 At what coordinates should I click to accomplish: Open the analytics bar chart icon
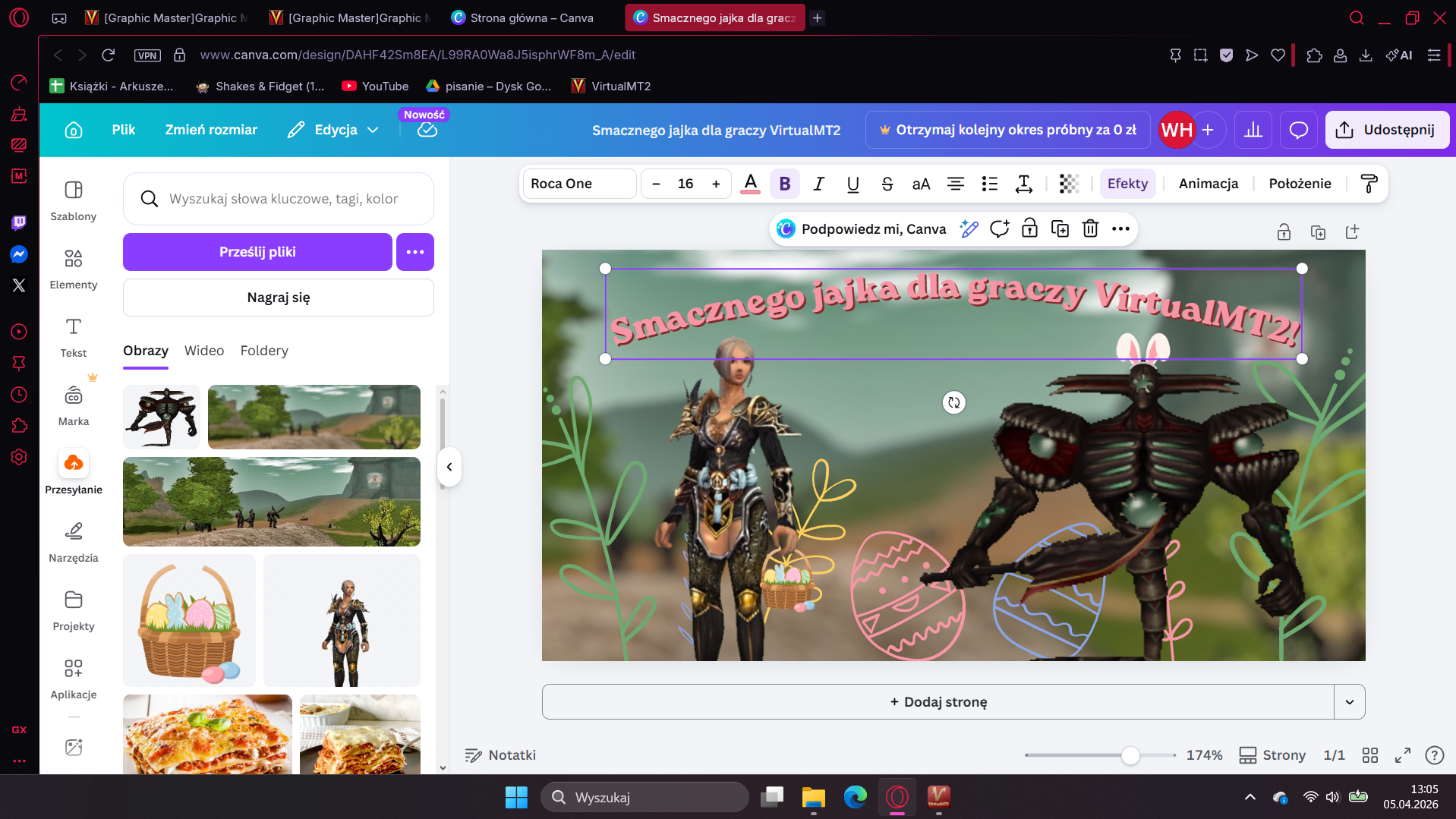(1253, 130)
